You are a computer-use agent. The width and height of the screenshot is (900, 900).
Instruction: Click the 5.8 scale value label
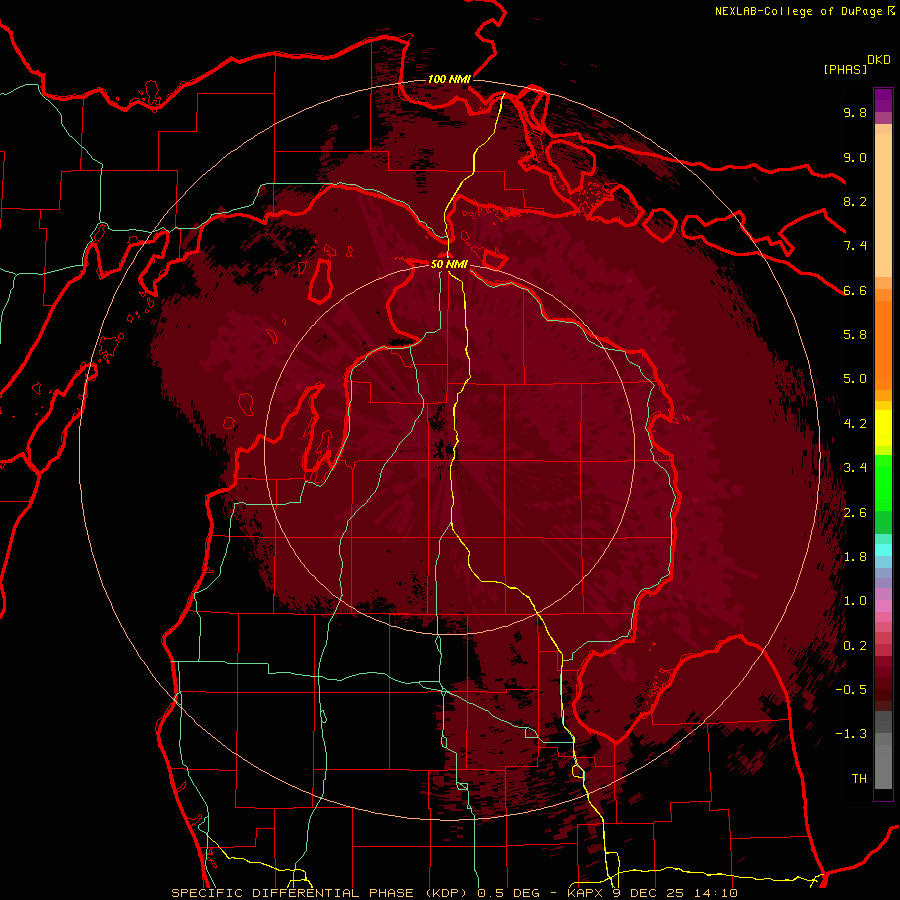[855, 335]
